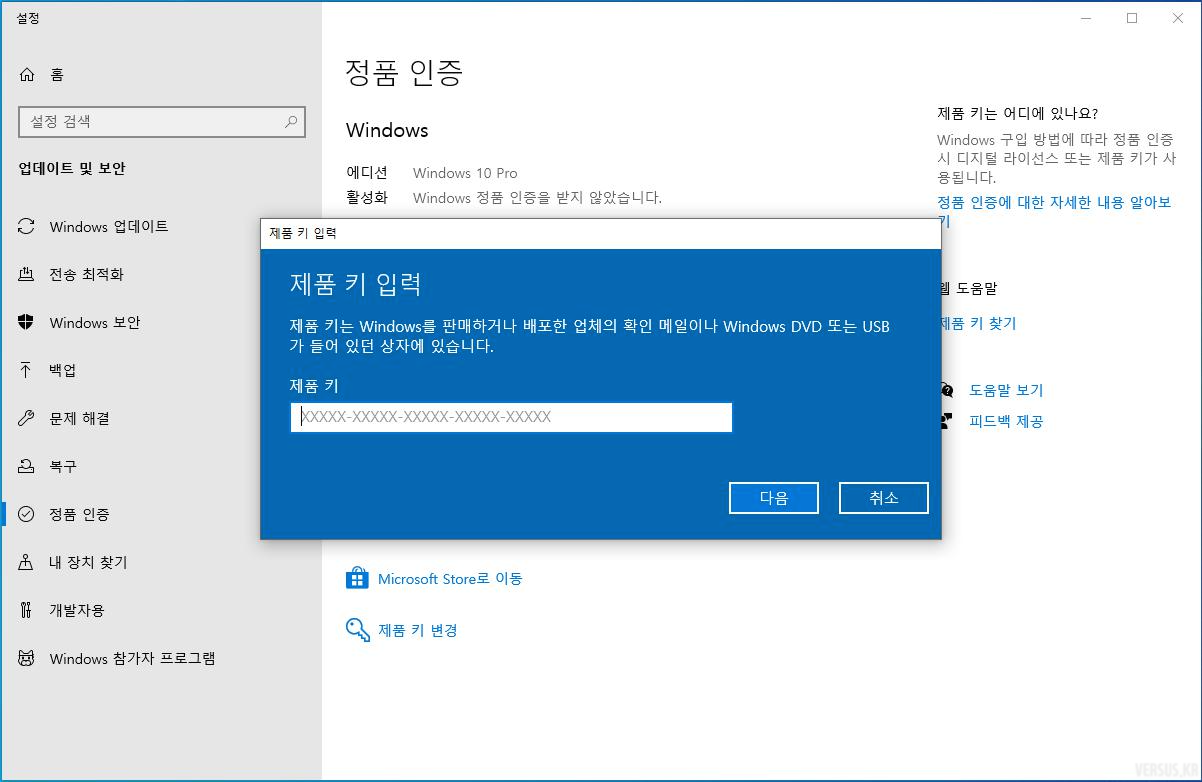
Task: Click the '제품 키는 어디에 있나요?' heading
Action: 1017,114
